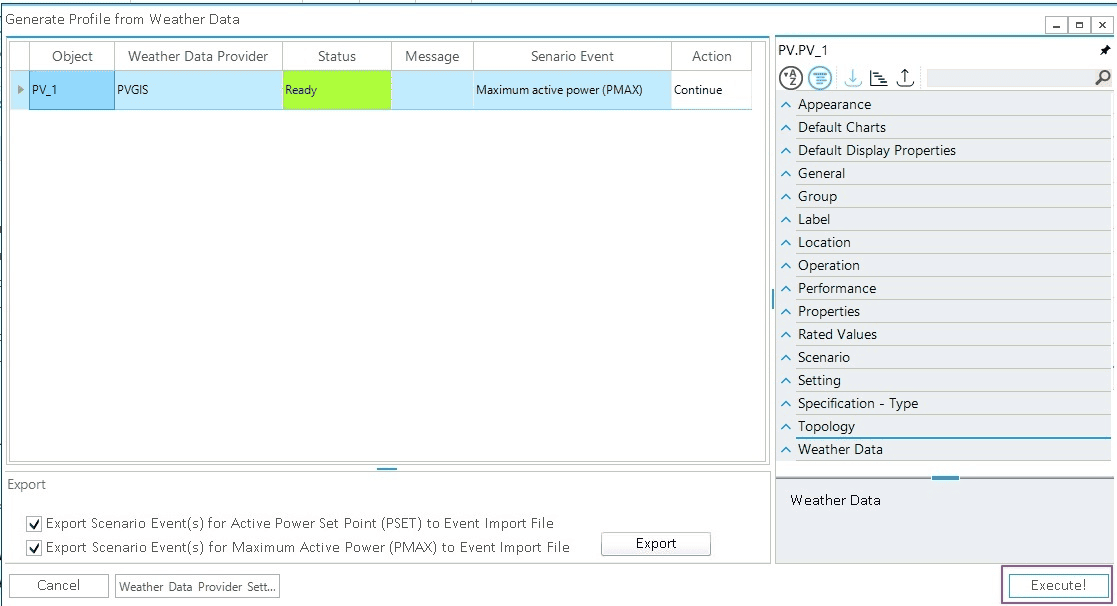1117x606 pixels.
Task: Click the row selector arrow for PV_1
Action: coord(20,90)
